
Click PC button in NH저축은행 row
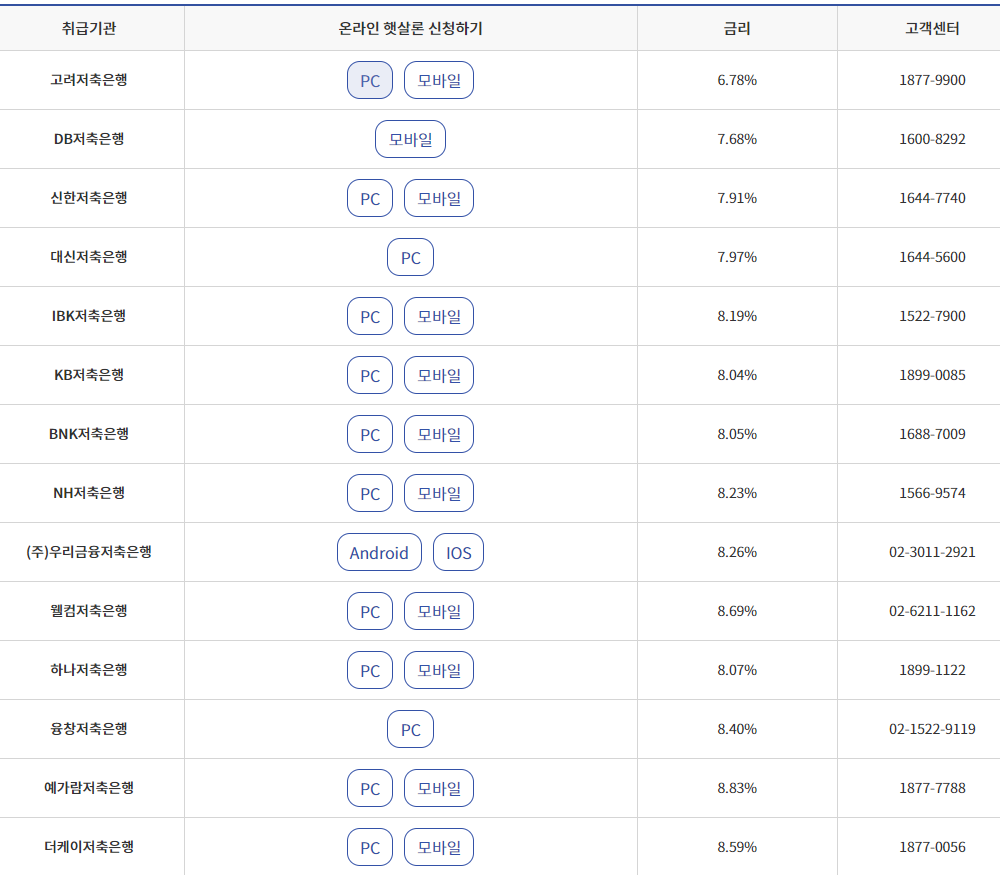pyautogui.click(x=370, y=493)
